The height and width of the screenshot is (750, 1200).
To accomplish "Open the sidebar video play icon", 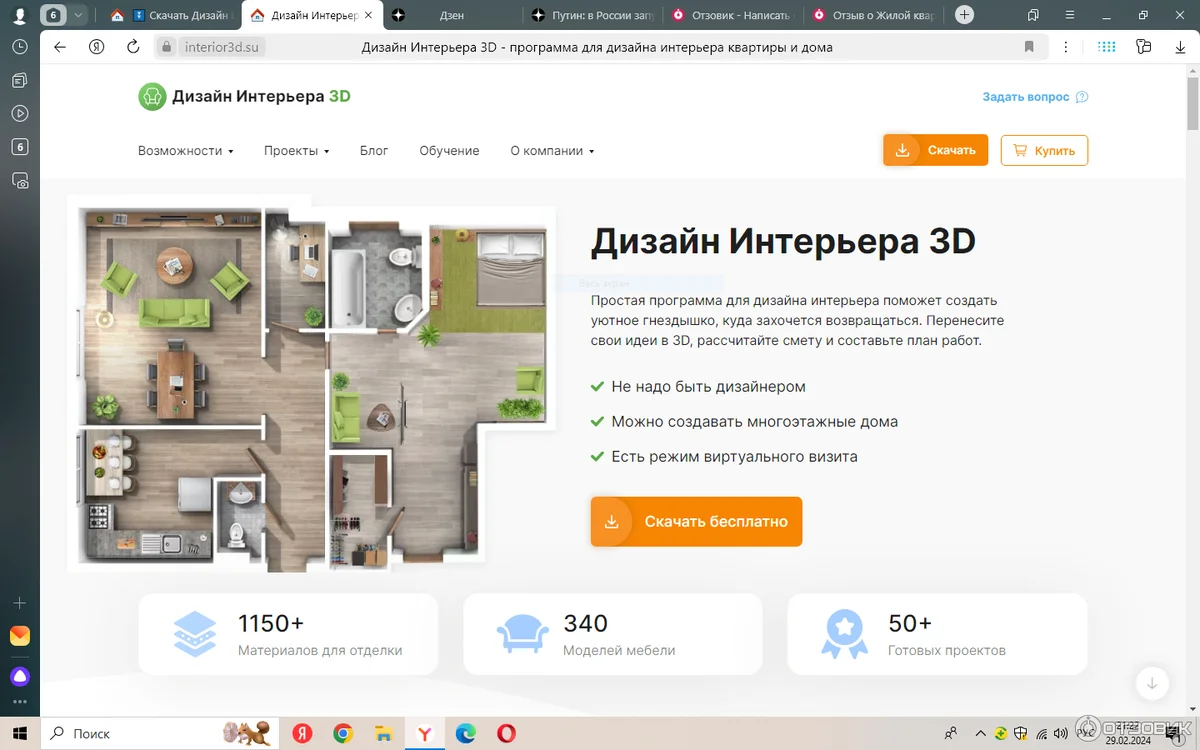I will point(19,113).
